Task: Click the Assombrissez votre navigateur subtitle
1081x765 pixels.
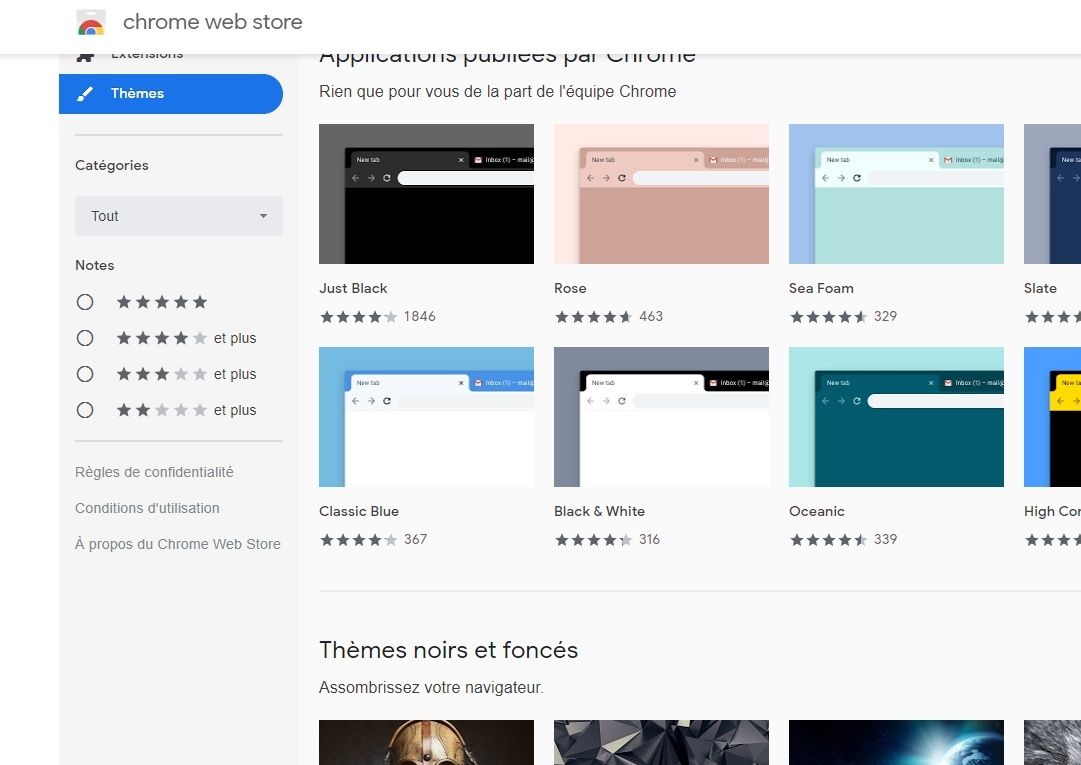Action: point(431,688)
